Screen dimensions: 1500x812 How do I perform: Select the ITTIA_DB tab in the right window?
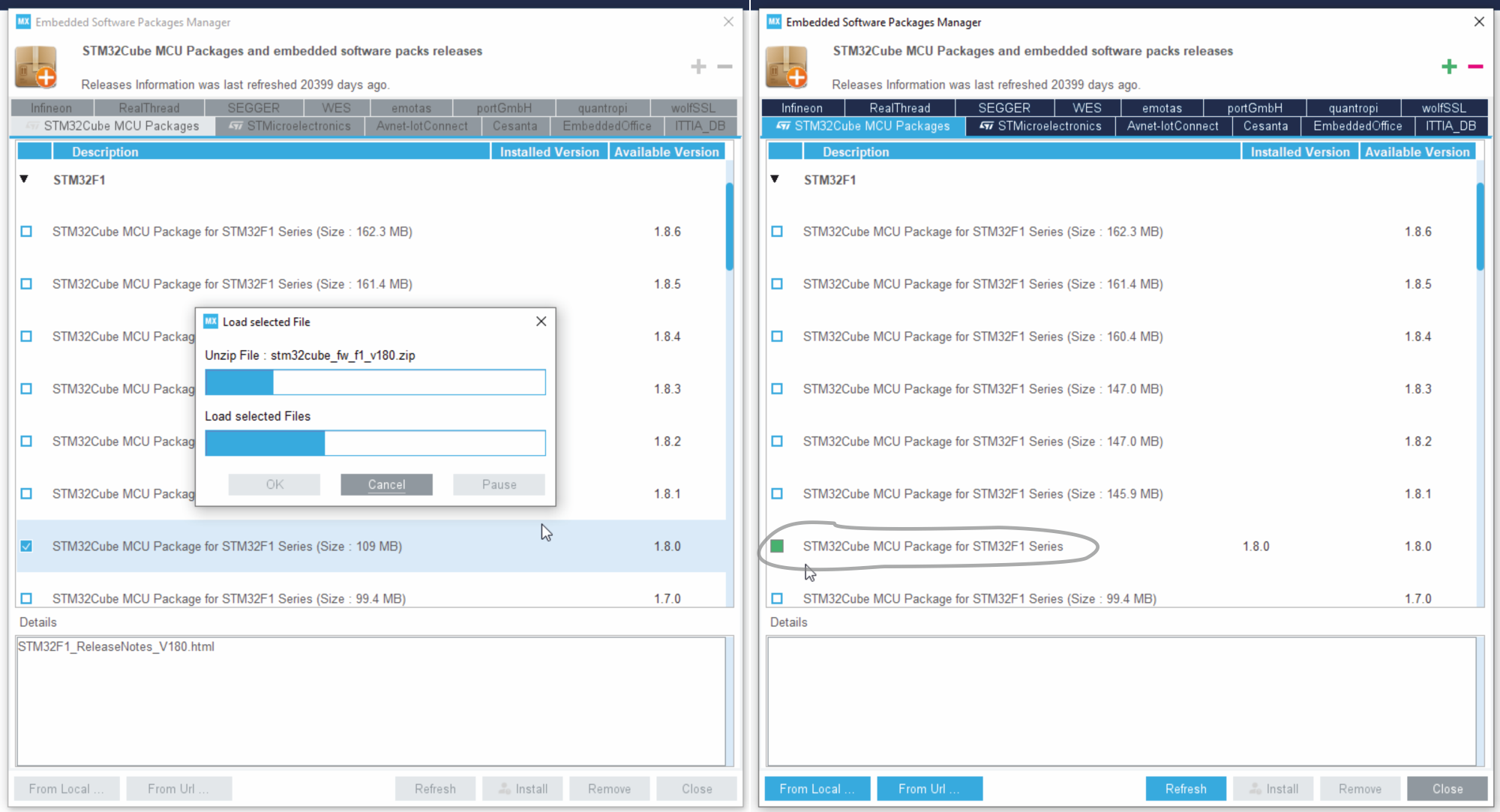(x=1451, y=126)
